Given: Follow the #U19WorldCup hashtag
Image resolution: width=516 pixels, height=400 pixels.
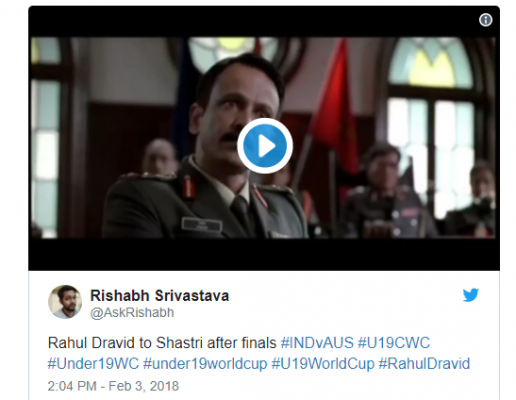Looking at the screenshot, I should (323, 363).
